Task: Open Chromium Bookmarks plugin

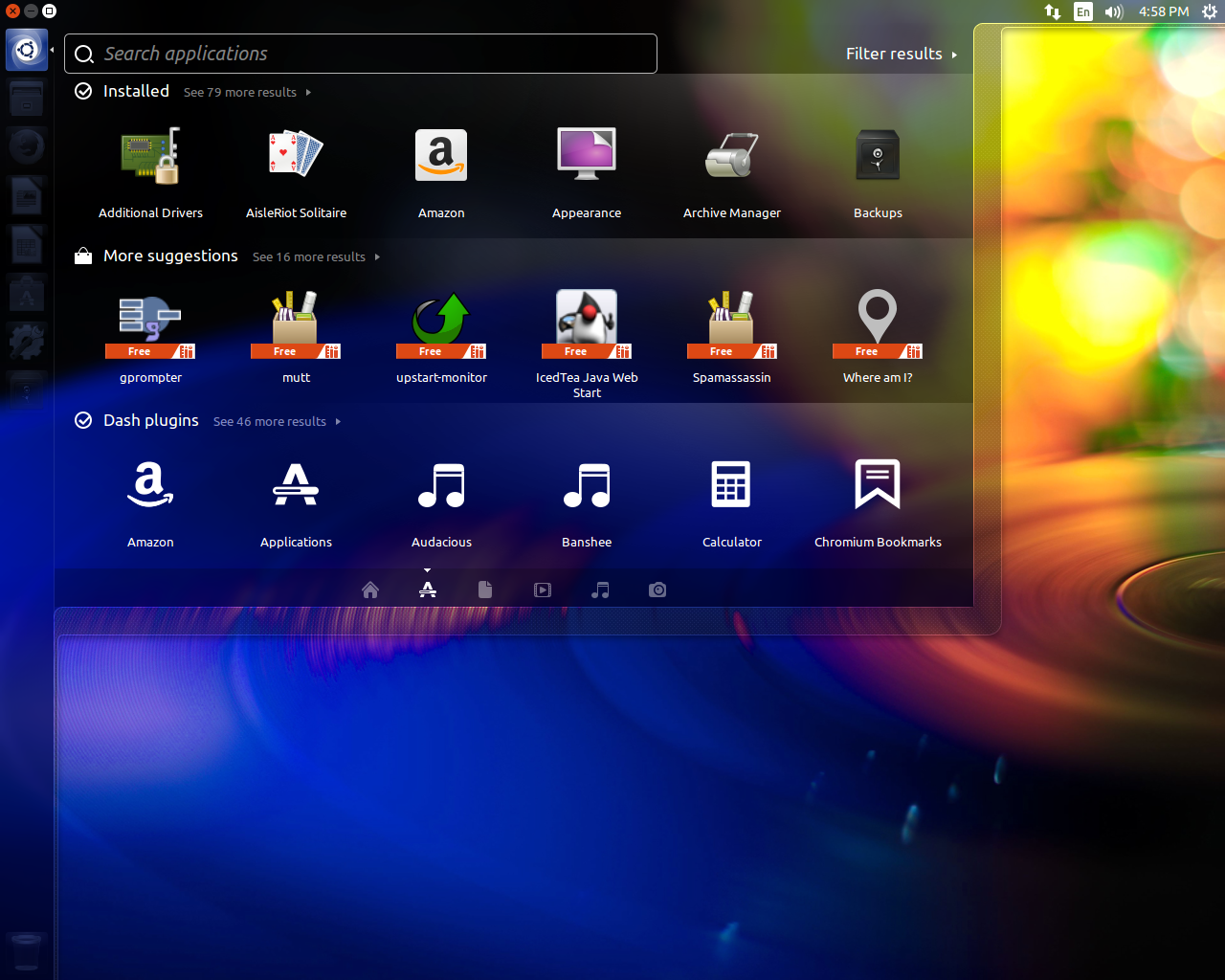Action: (x=878, y=501)
